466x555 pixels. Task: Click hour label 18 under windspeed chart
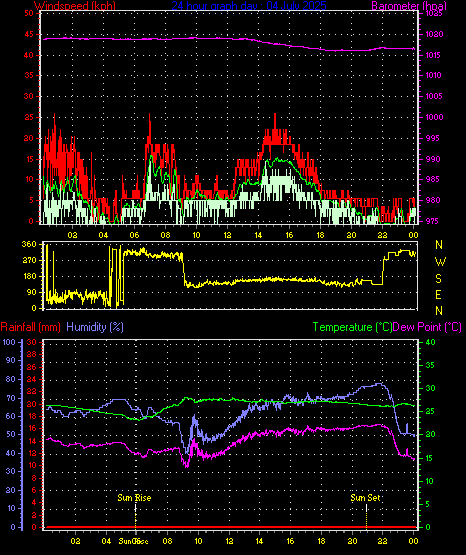tap(320, 235)
